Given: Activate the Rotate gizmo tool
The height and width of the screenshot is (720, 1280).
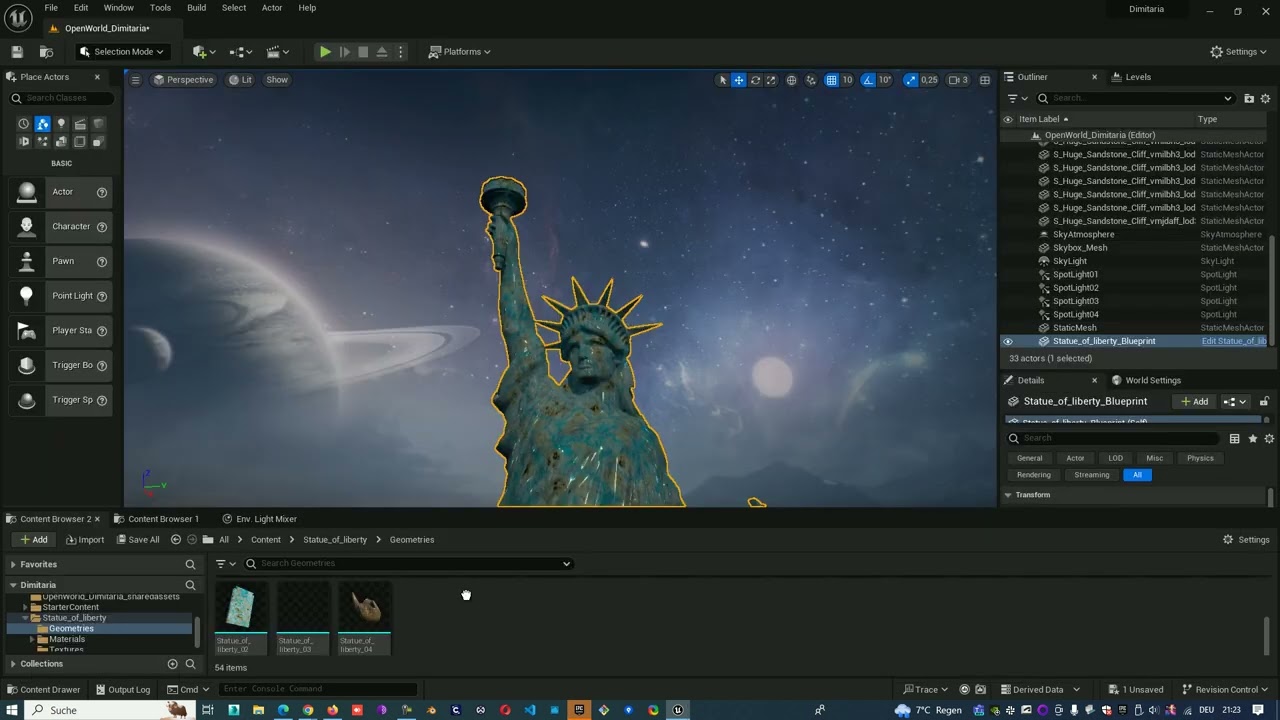Looking at the screenshot, I should 755,80.
